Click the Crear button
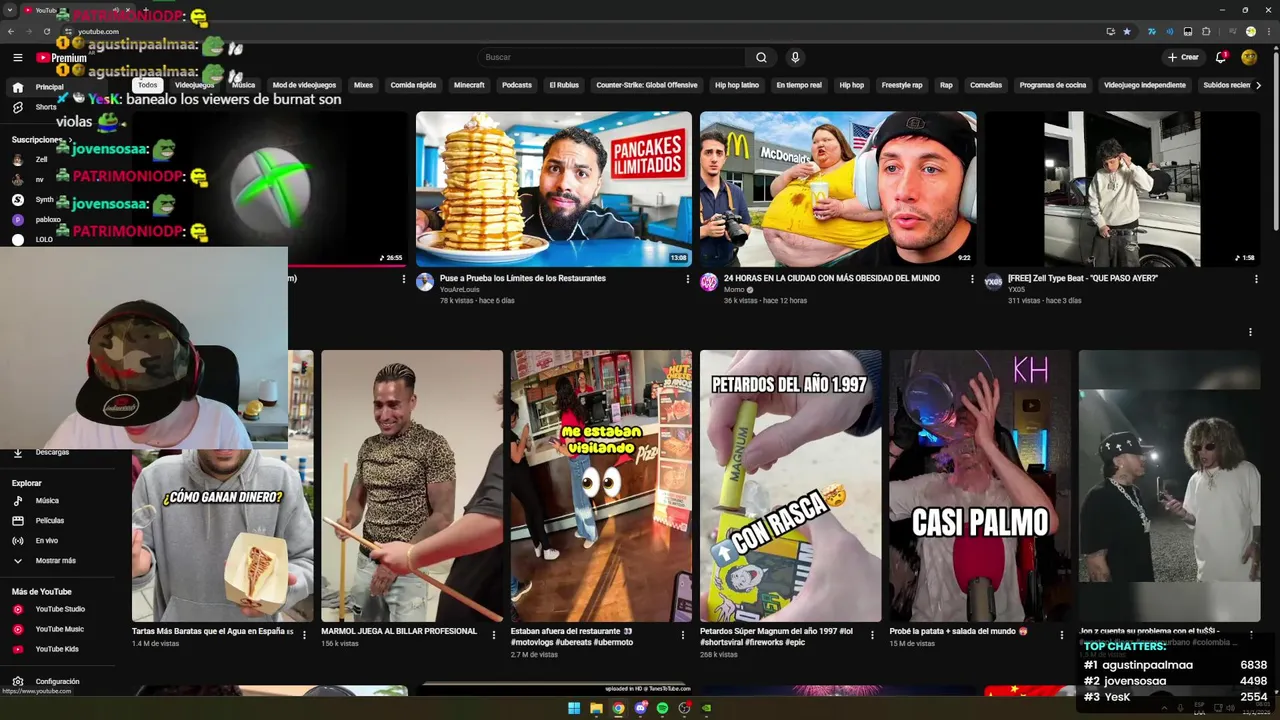1280x720 pixels. [1183, 57]
